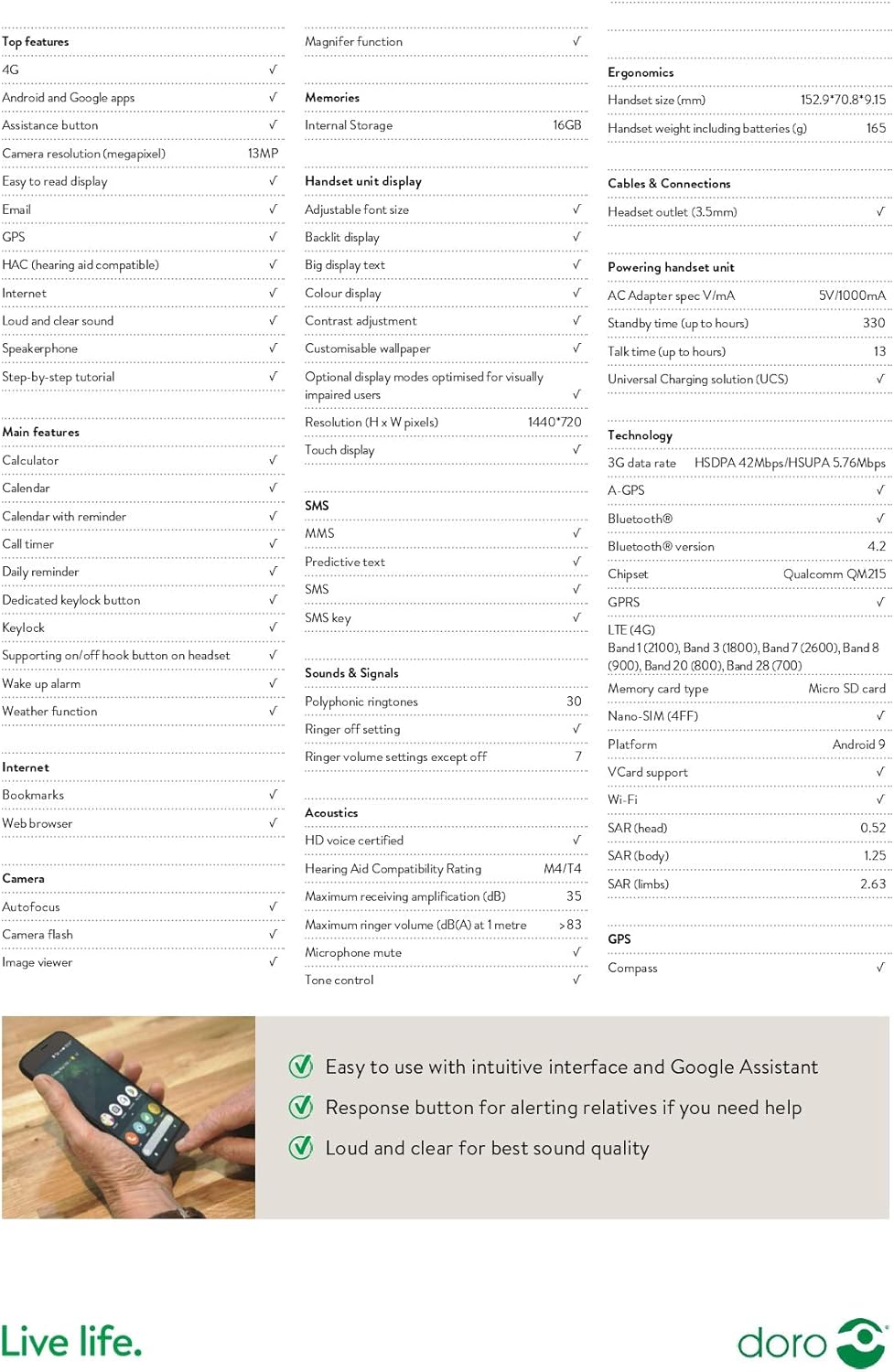Click the Web browser feature label
The height and width of the screenshot is (1372, 894).
tap(38, 823)
